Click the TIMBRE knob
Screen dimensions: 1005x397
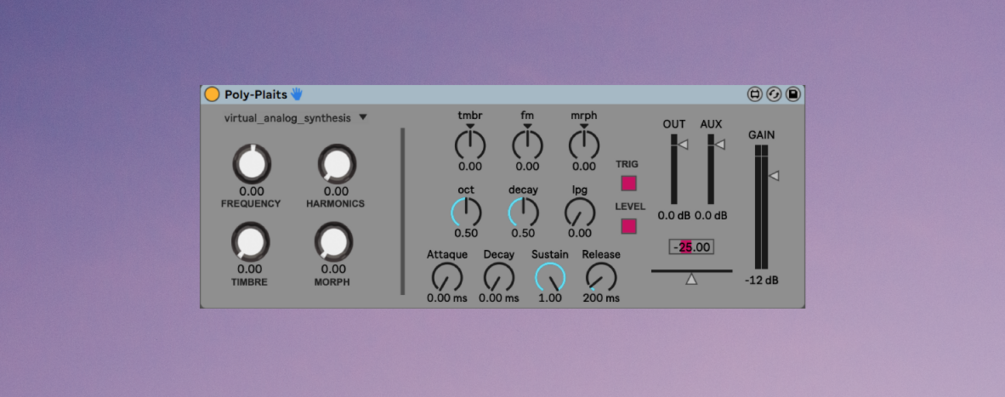(x=251, y=242)
